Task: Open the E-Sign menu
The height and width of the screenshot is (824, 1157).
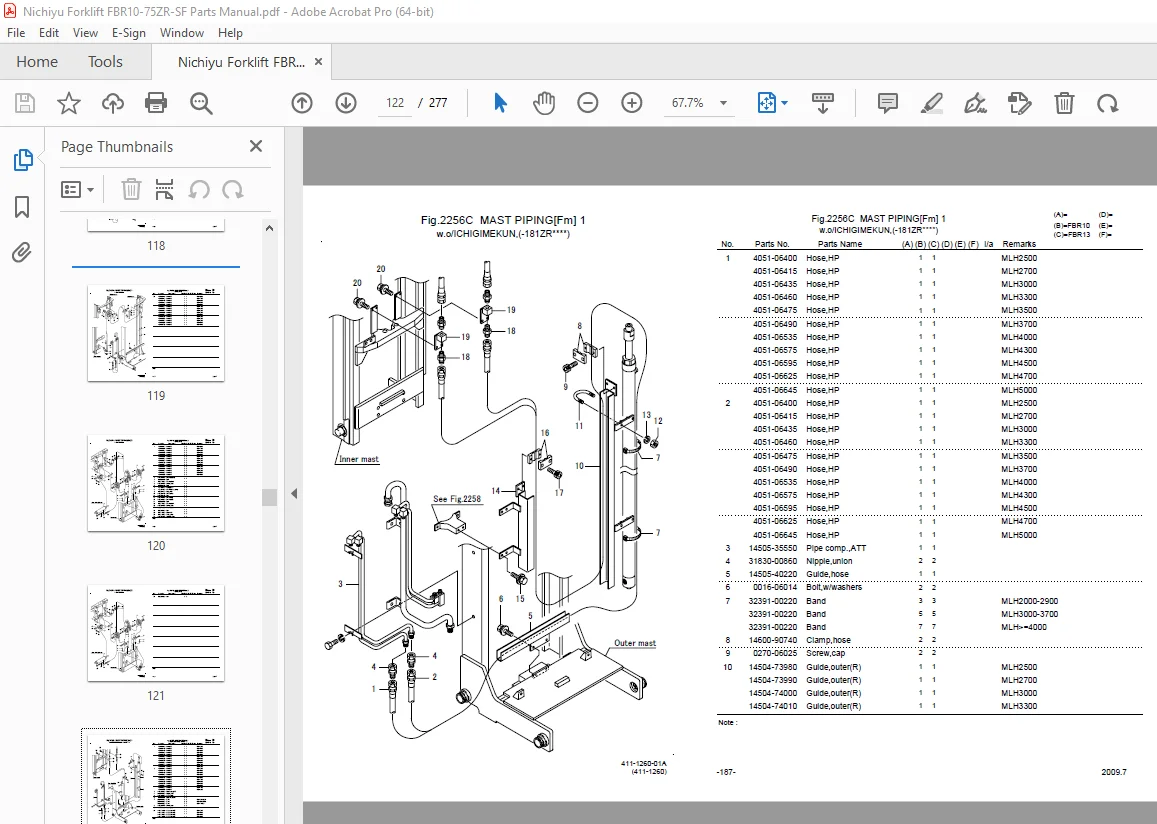Action: (x=128, y=32)
